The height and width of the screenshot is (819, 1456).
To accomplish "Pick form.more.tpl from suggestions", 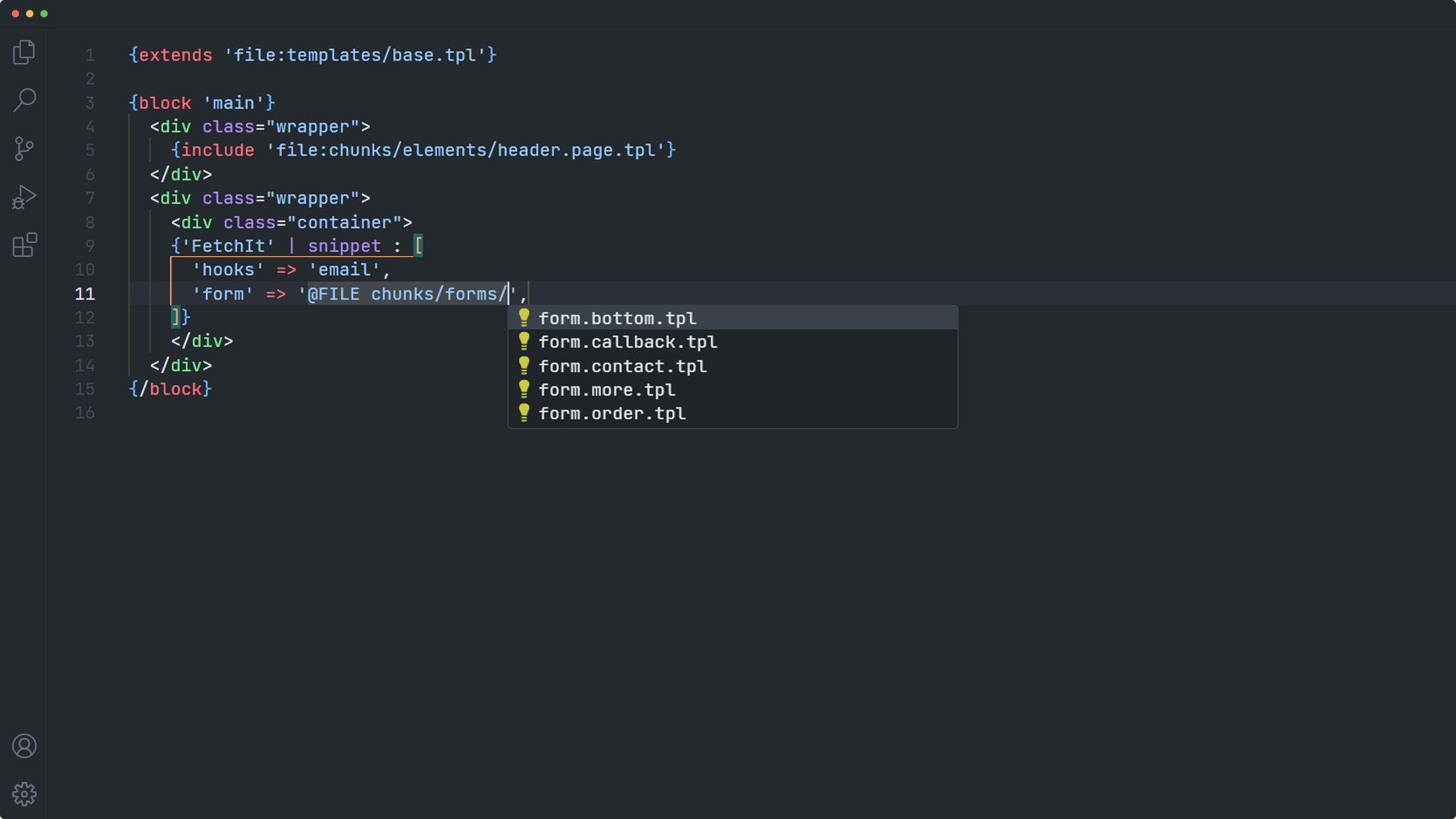I will pos(606,390).
